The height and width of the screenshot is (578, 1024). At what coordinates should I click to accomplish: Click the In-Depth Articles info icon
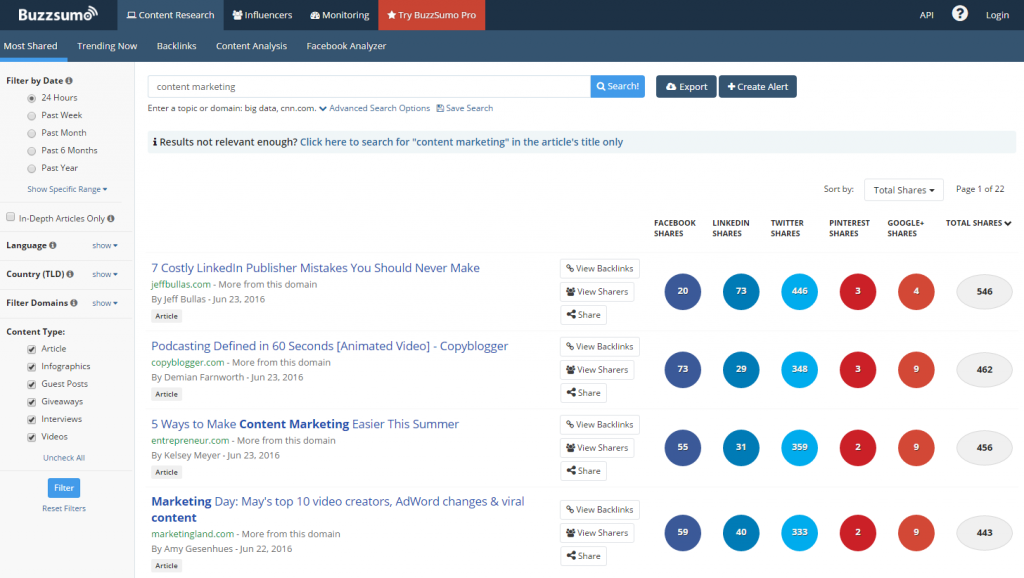pyautogui.click(x=110, y=218)
